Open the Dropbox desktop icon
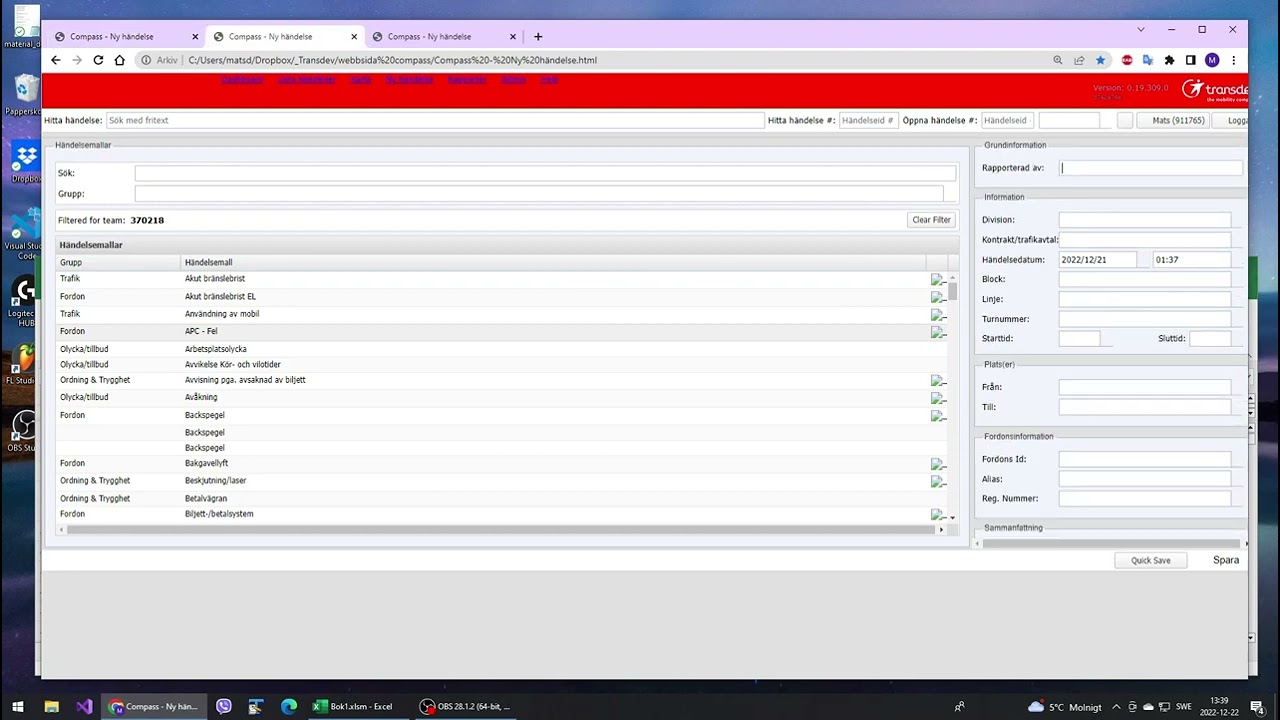1280x720 pixels. (25, 164)
